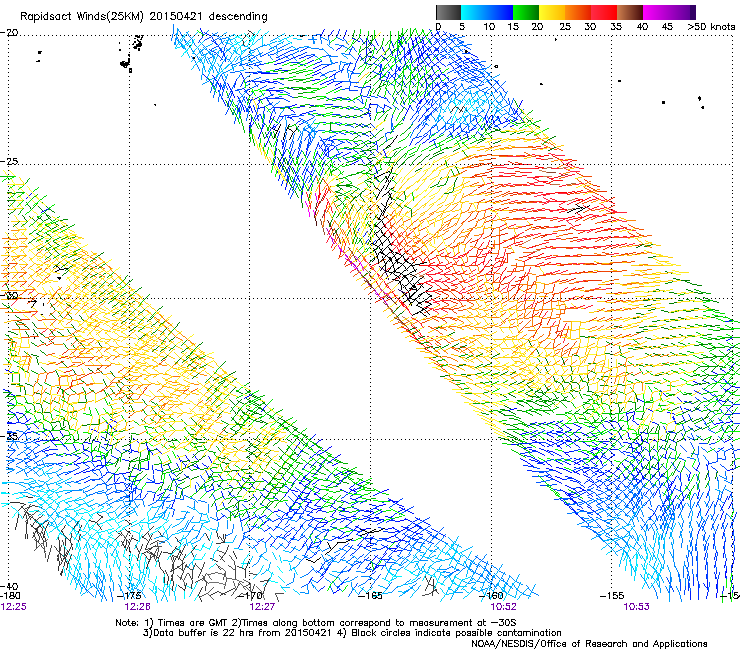Viewport: 740px width, 650px height.
Task: Click the longitude label -175
Action: click(x=129, y=596)
